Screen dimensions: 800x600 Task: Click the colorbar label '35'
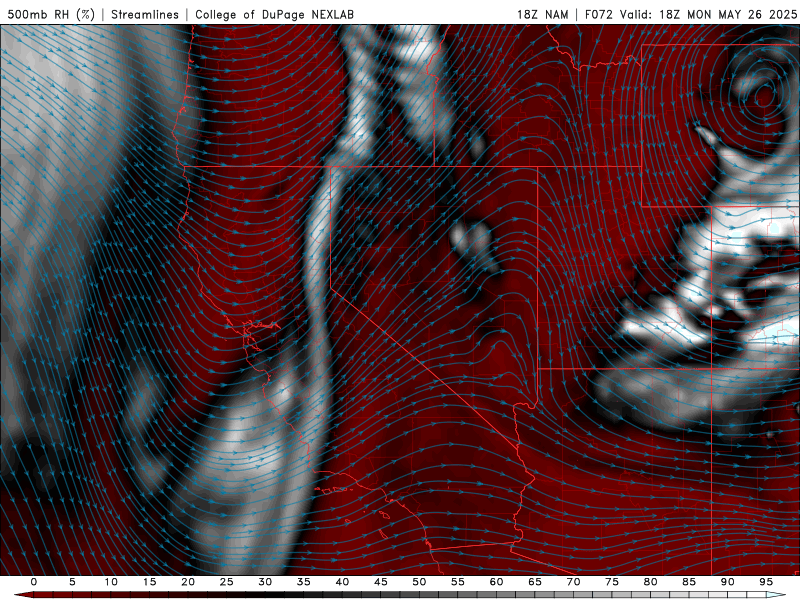click(304, 582)
